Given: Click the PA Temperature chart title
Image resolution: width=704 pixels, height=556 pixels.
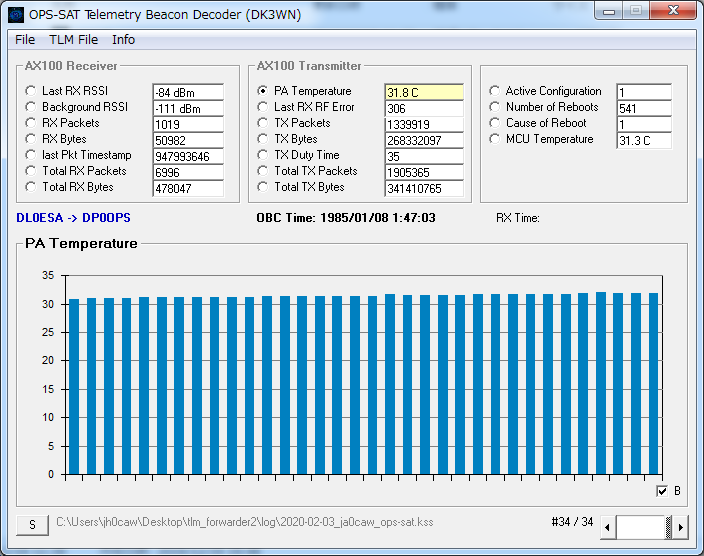Looking at the screenshot, I should coord(81,243).
